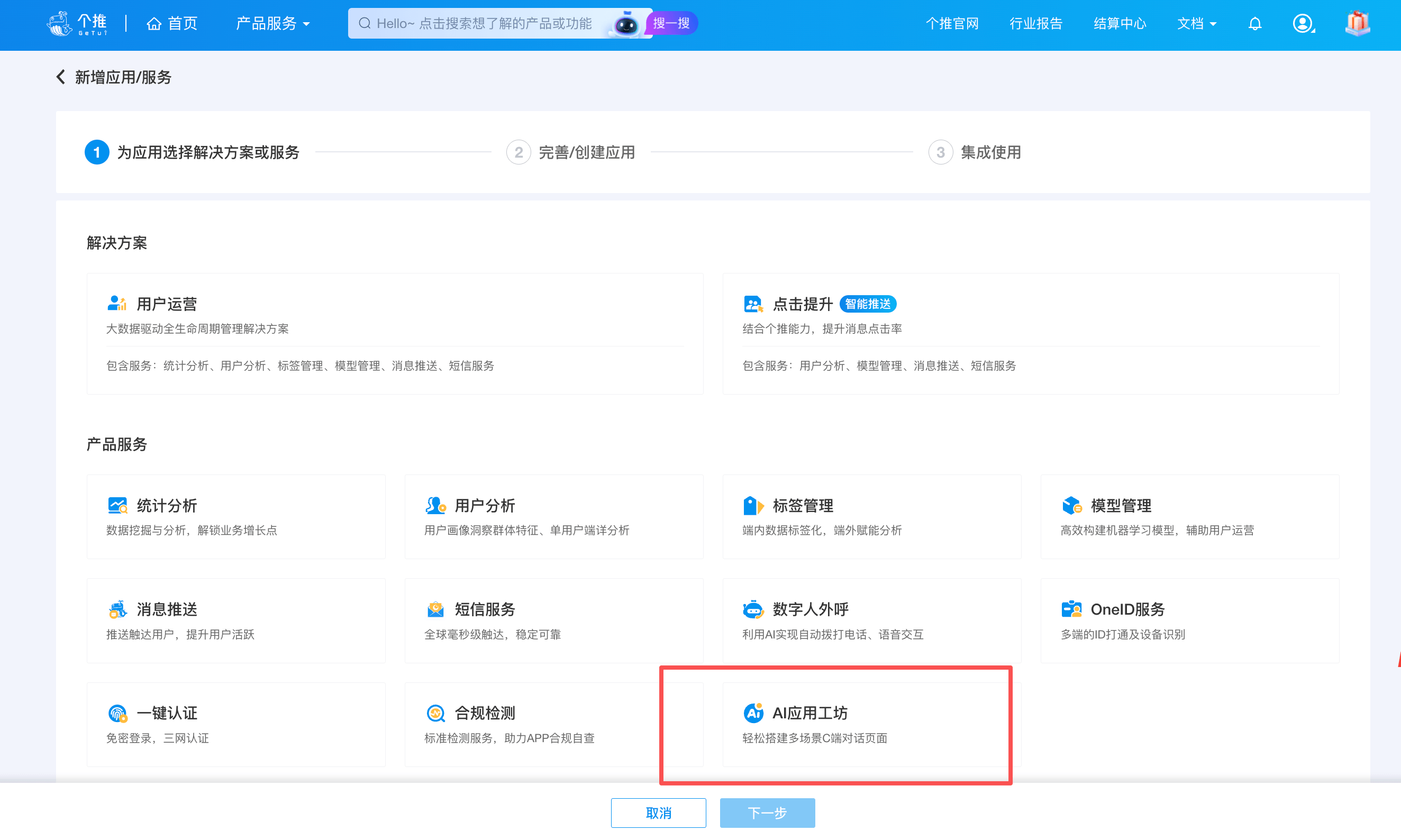Expand the 产品服务 dropdown menu
Screen dimensions: 1401x840
pos(273,24)
